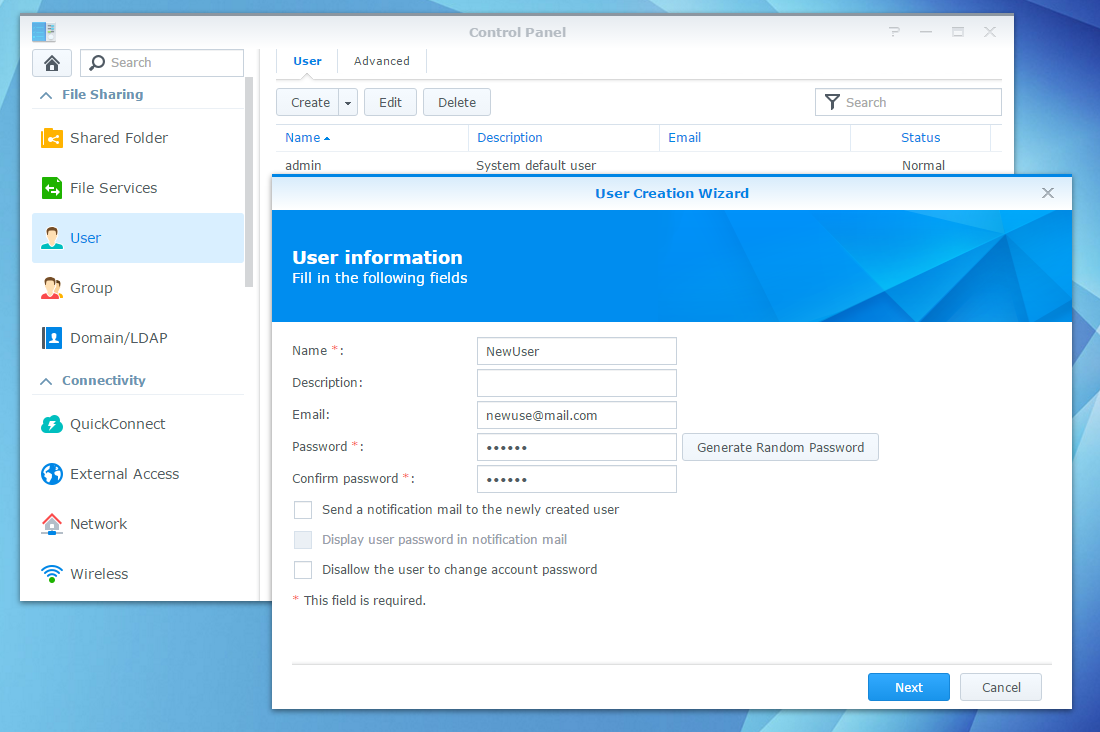Collapse the Connectivity section
This screenshot has width=1100, height=732.
45,381
